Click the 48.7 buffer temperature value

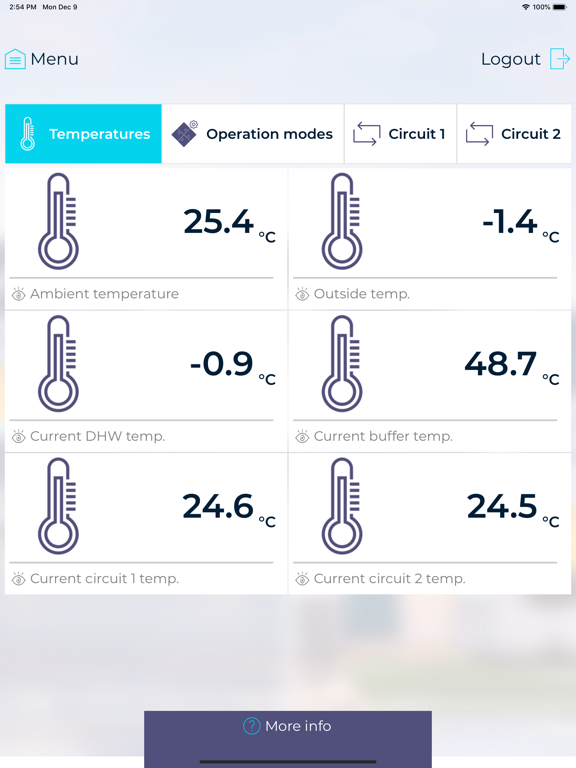pos(501,363)
